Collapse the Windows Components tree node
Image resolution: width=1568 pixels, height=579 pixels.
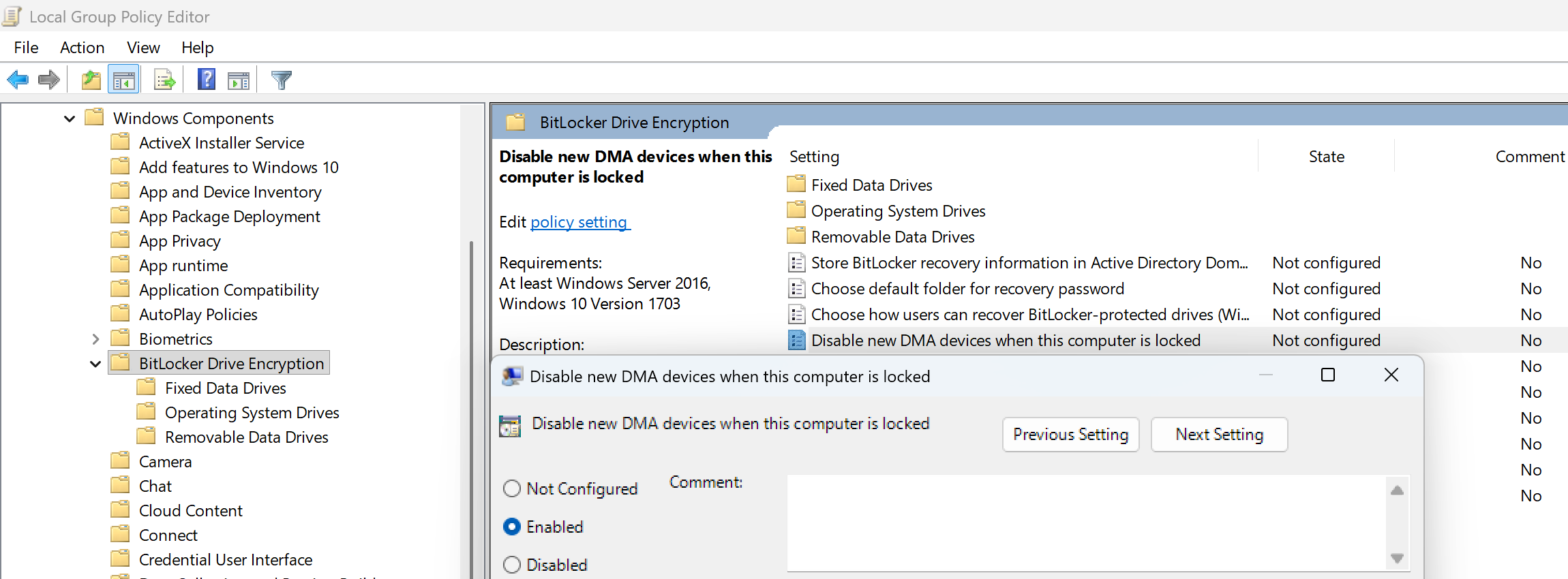(69, 119)
